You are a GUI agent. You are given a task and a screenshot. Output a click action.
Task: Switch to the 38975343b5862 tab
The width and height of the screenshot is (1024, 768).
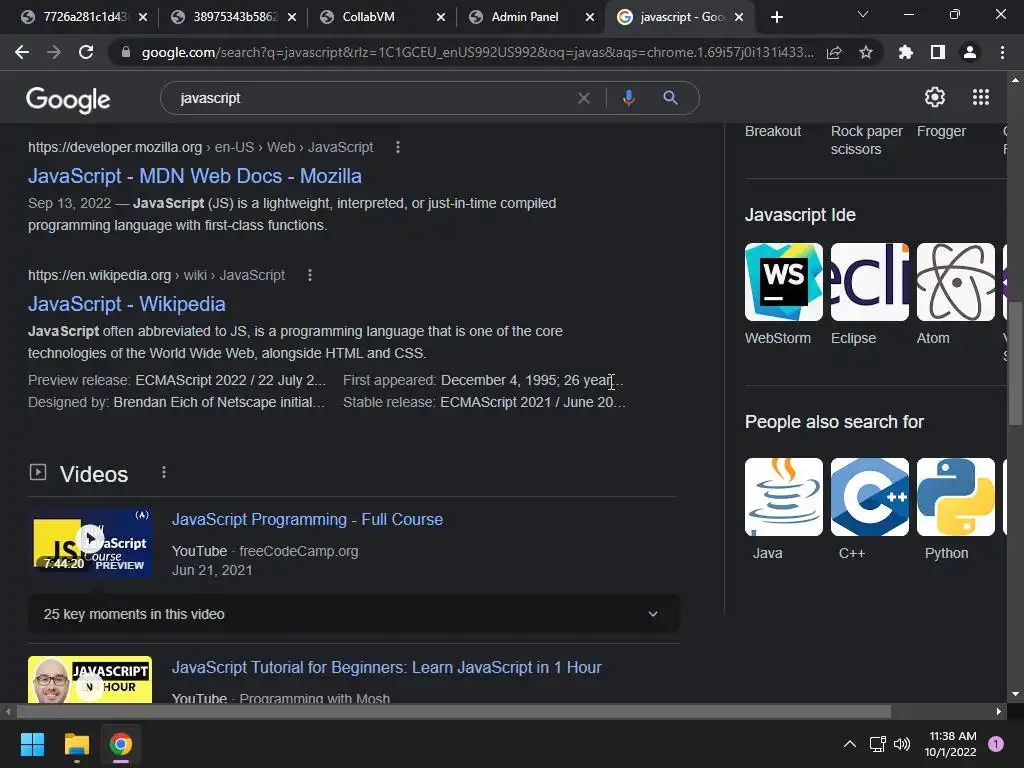point(234,18)
